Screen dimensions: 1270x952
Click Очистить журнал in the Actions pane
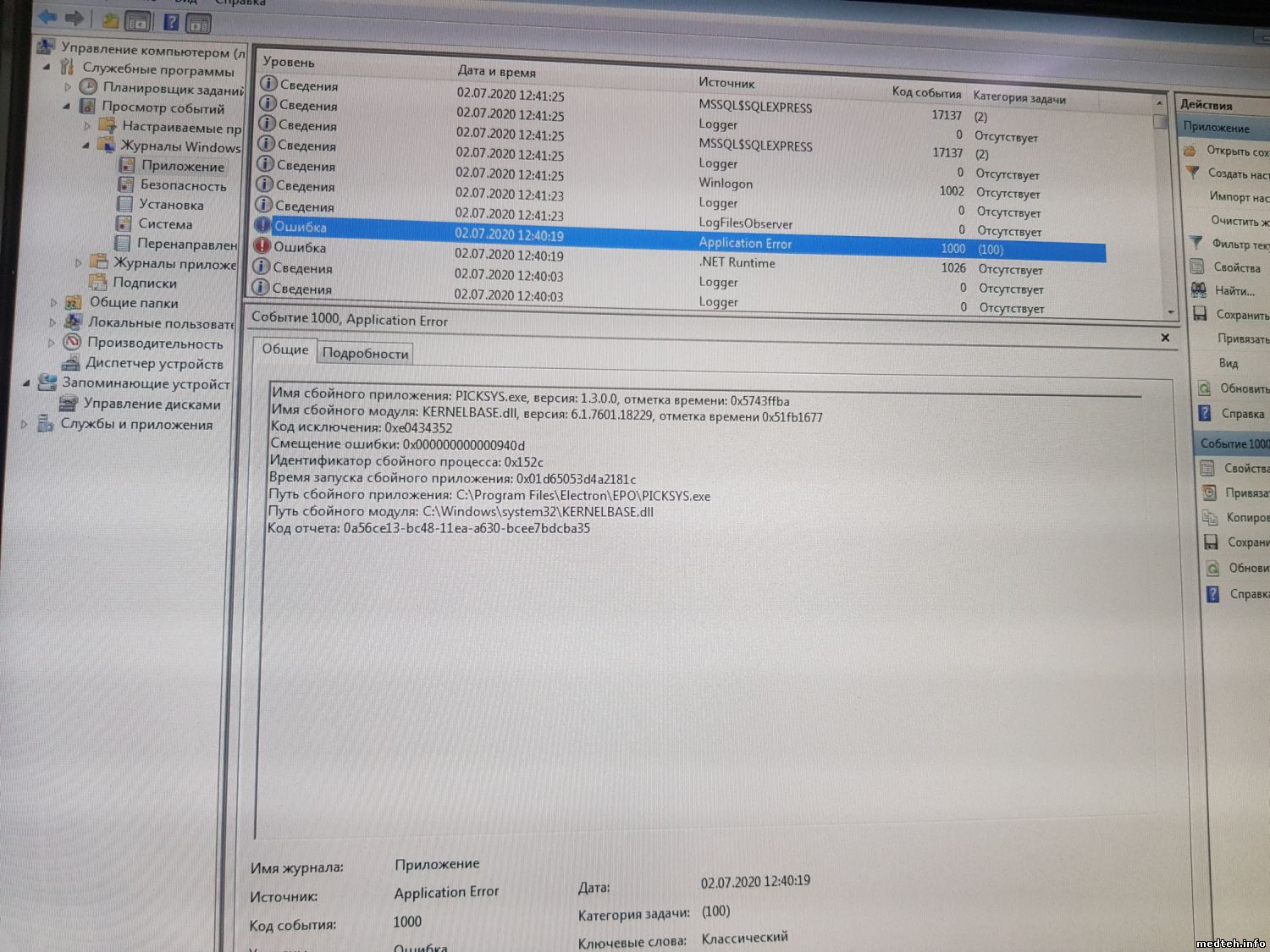click(x=1239, y=221)
